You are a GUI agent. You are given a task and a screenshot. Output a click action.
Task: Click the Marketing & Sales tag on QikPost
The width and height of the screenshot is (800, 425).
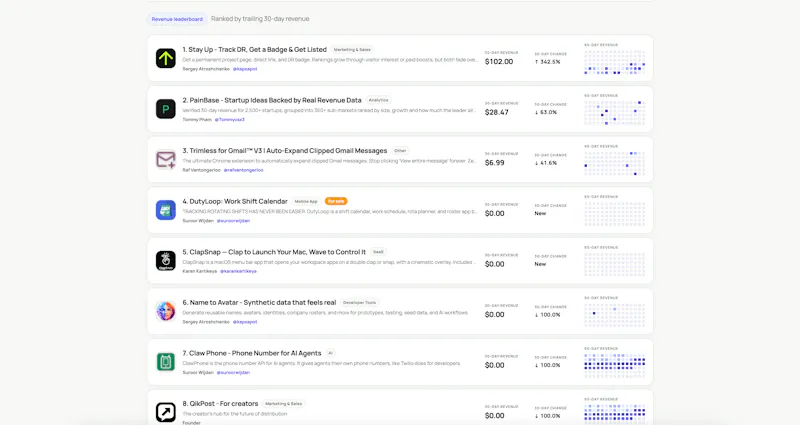(284, 403)
